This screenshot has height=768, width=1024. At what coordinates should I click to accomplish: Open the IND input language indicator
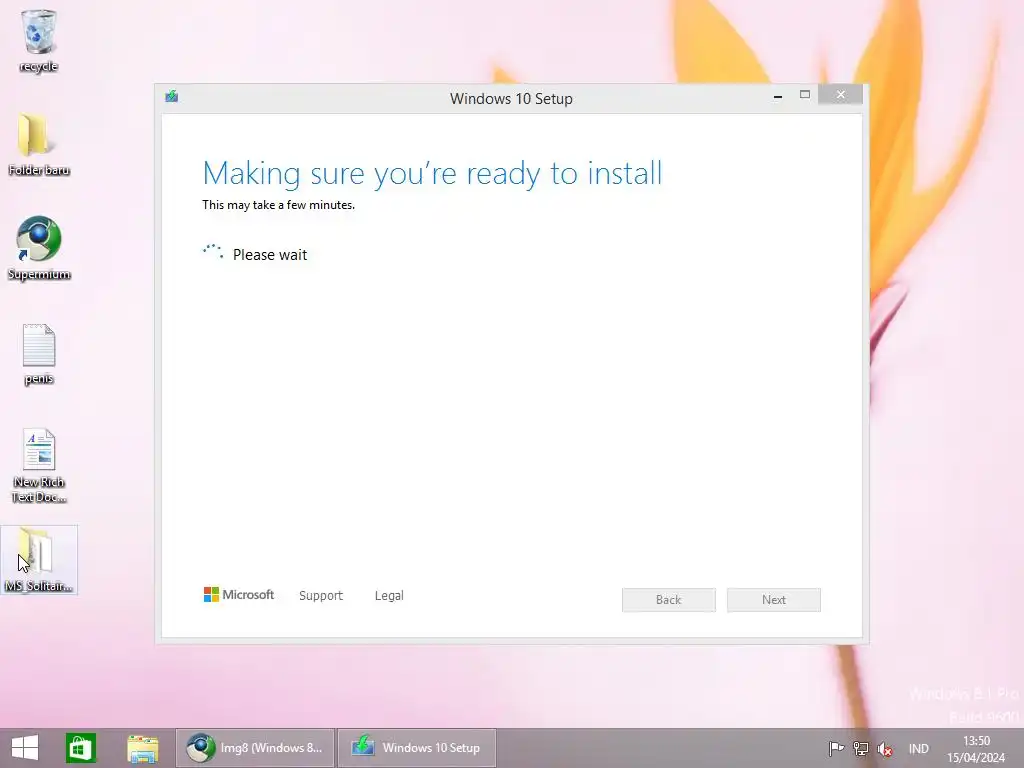point(918,749)
